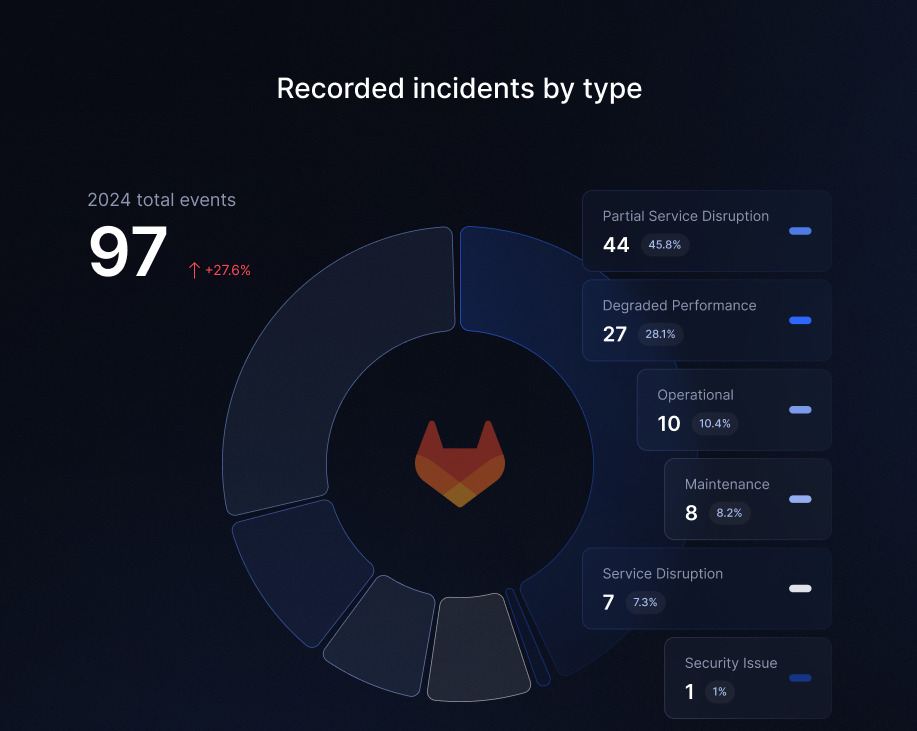
Task: Click the 1% percentage badge
Action: 719,692
